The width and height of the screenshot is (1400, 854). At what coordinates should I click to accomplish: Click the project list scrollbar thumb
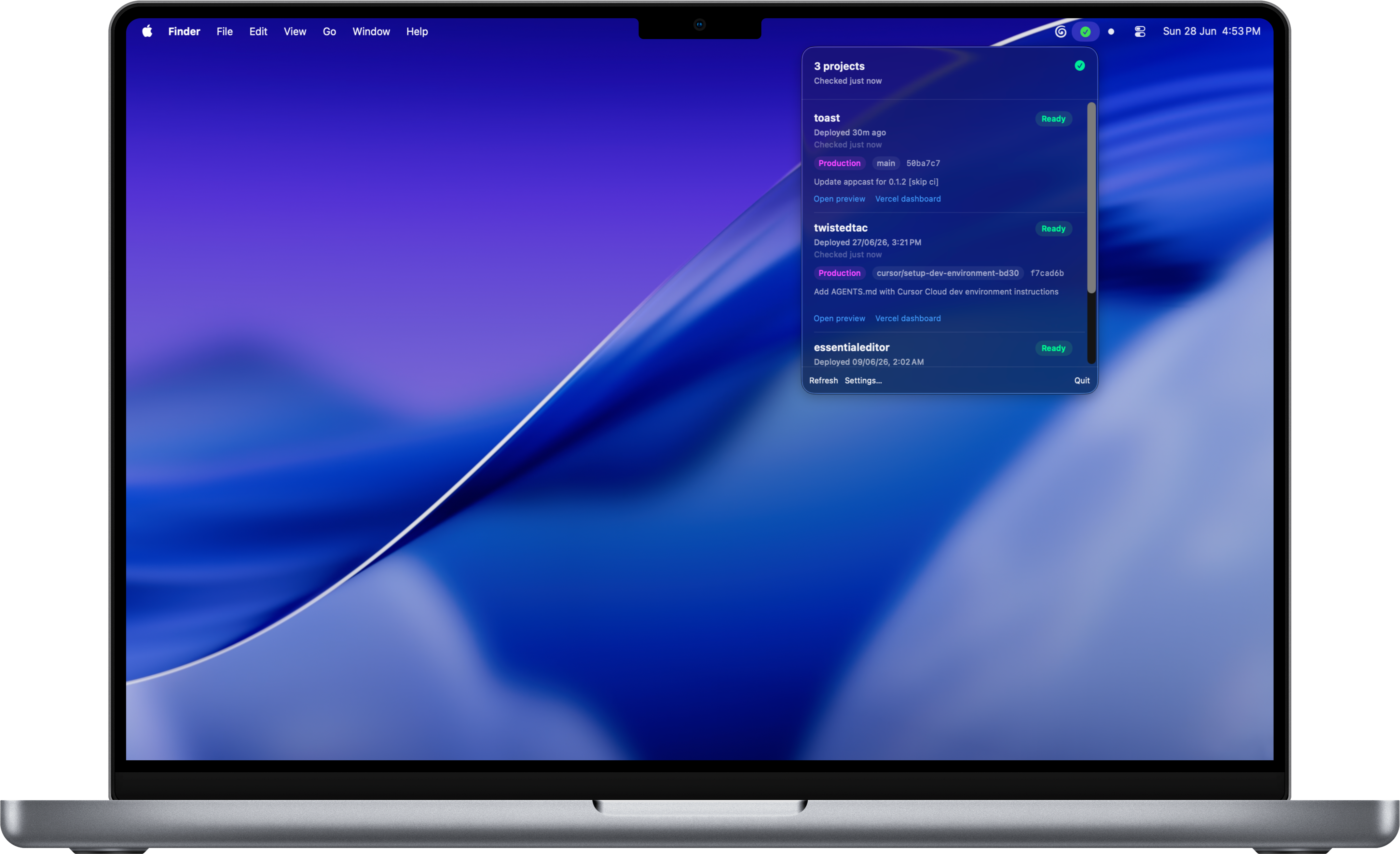tap(1091, 198)
